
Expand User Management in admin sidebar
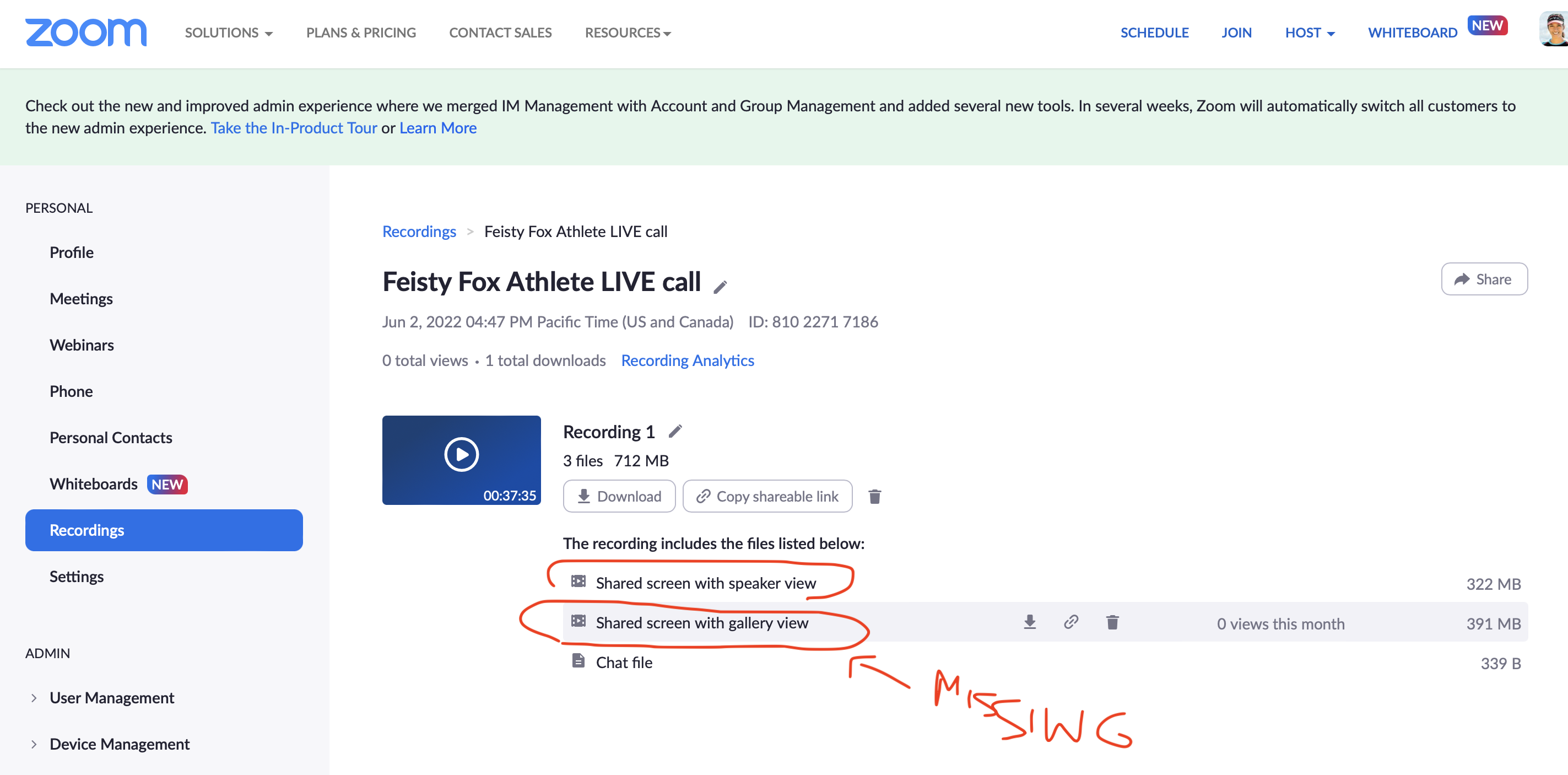(111, 698)
